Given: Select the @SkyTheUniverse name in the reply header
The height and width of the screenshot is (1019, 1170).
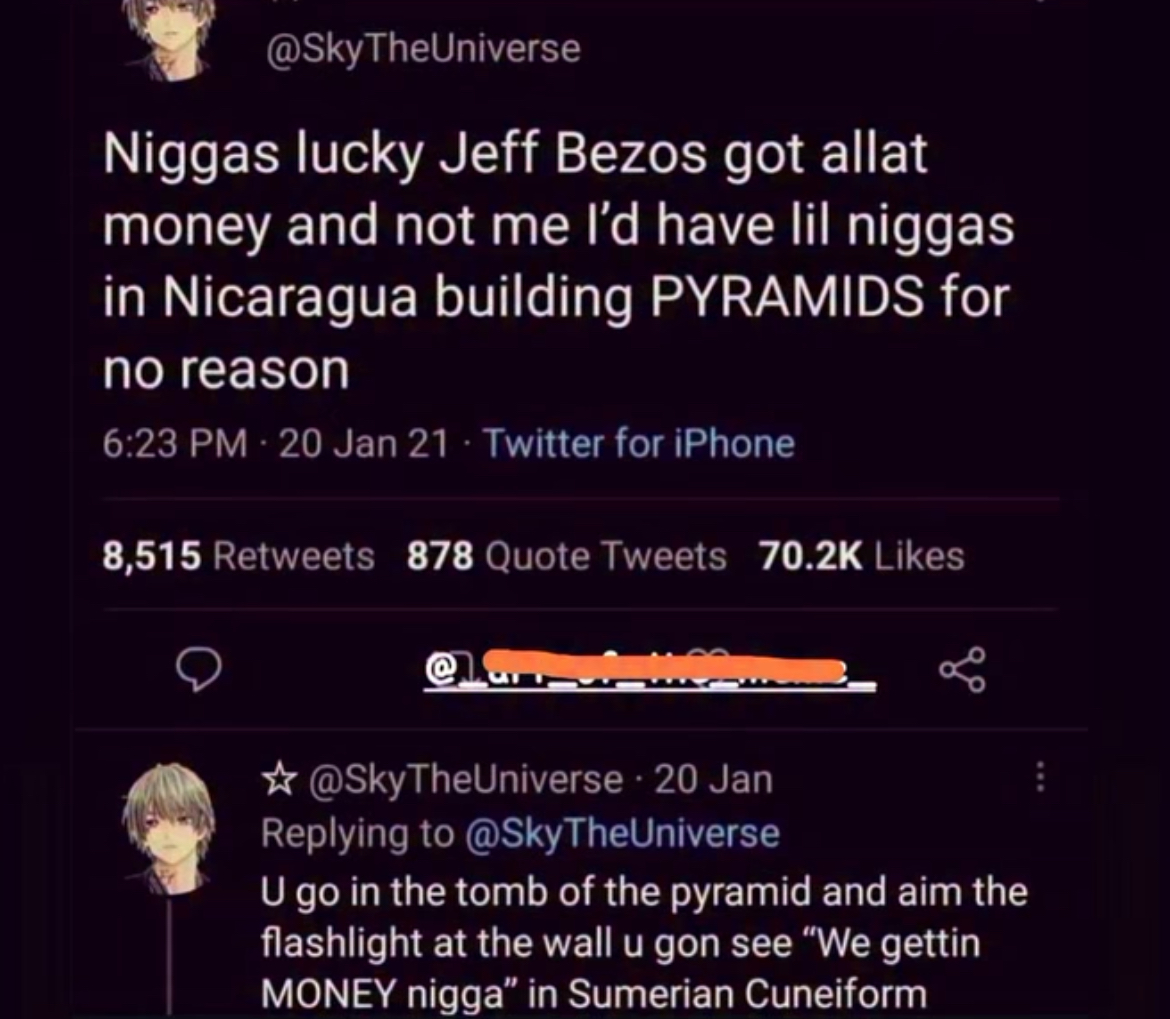Looking at the screenshot, I should click(466, 780).
